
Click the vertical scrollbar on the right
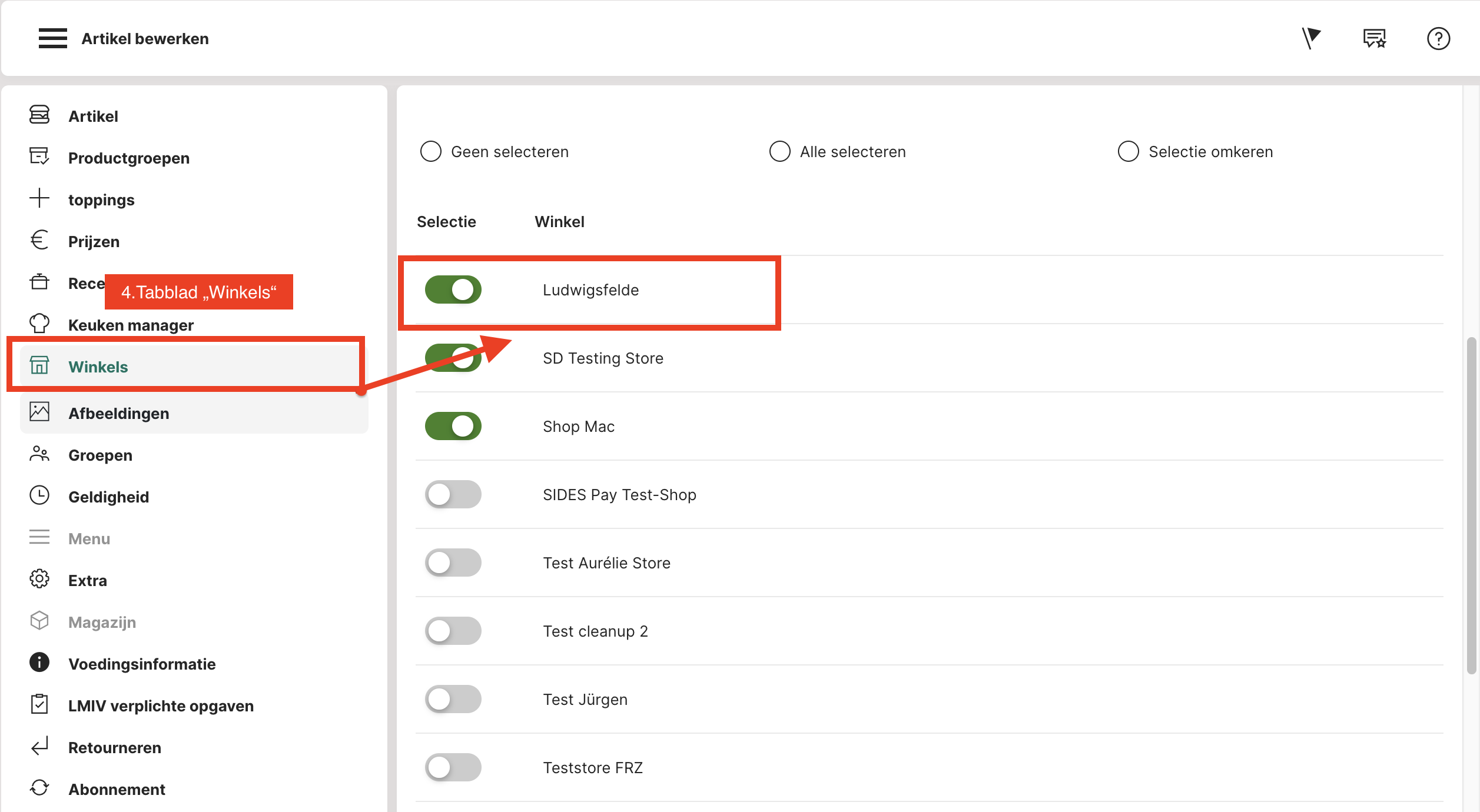[x=1471, y=506]
